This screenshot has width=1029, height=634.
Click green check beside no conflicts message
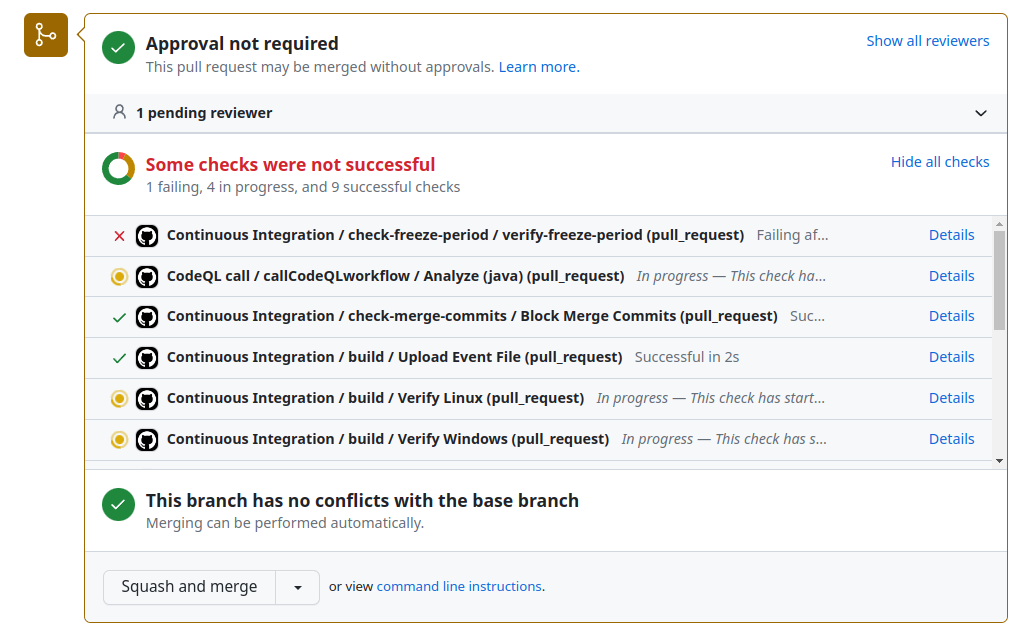point(118,505)
